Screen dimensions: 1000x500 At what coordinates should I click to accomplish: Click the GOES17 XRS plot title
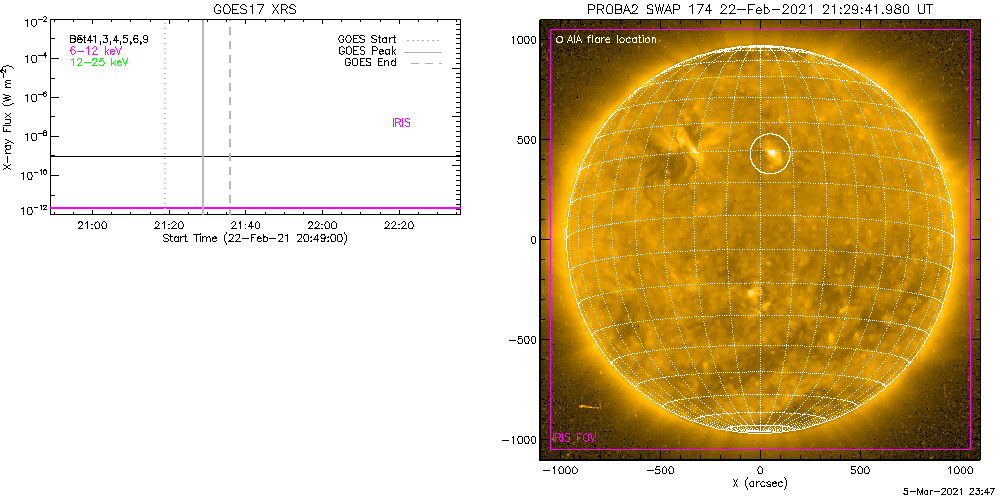254,10
